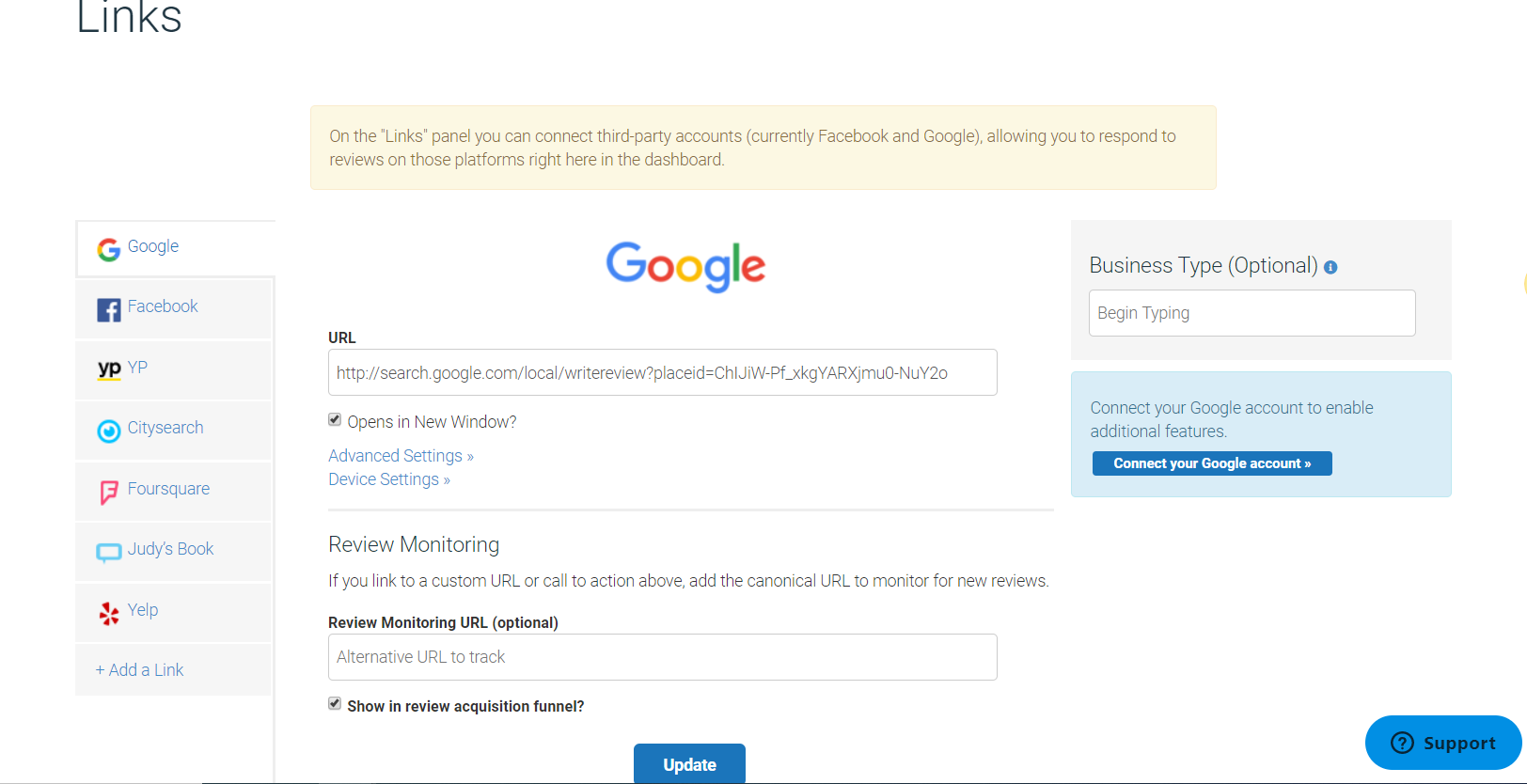Select the Citysearch link tab
The width and height of the screenshot is (1527, 784).
click(174, 430)
